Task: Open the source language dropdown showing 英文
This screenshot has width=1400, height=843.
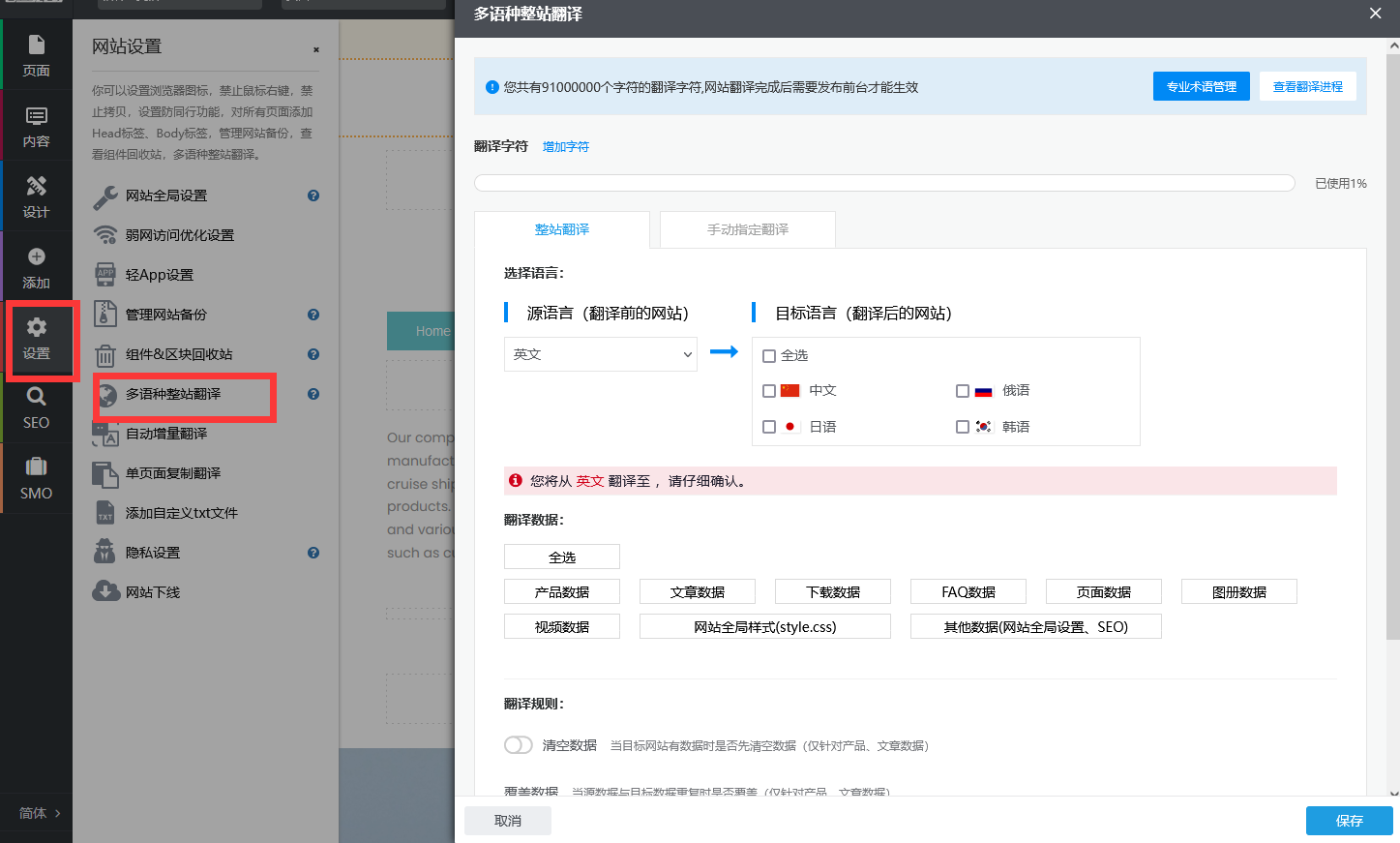Action: (600, 354)
